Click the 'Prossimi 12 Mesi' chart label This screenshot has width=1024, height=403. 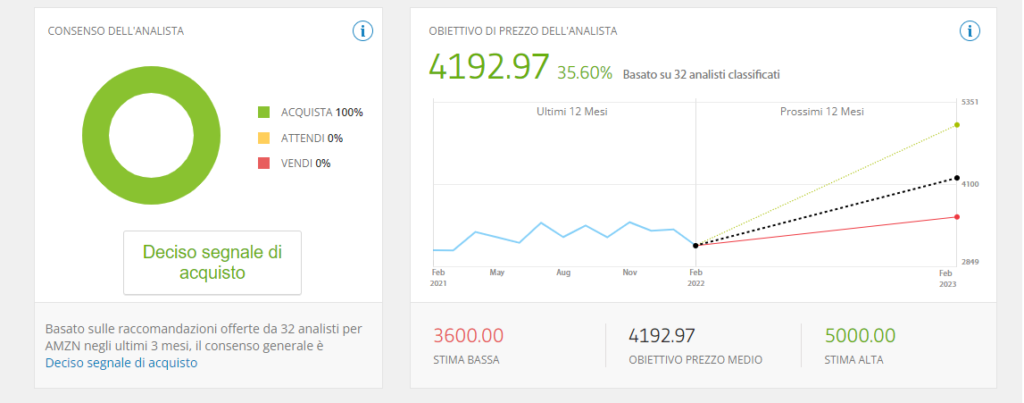tap(822, 112)
